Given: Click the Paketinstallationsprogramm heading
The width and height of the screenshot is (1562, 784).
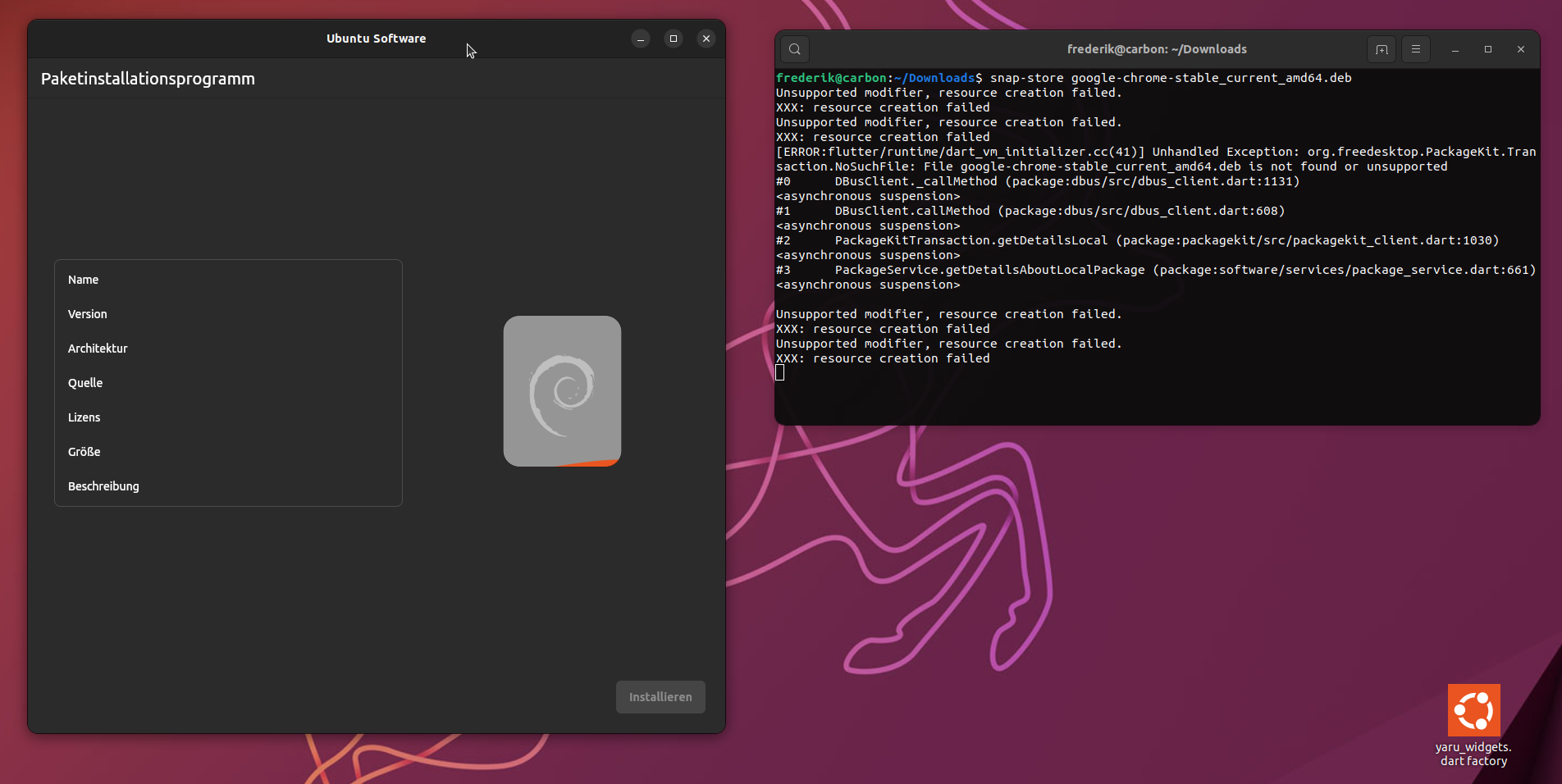Looking at the screenshot, I should click(x=148, y=79).
